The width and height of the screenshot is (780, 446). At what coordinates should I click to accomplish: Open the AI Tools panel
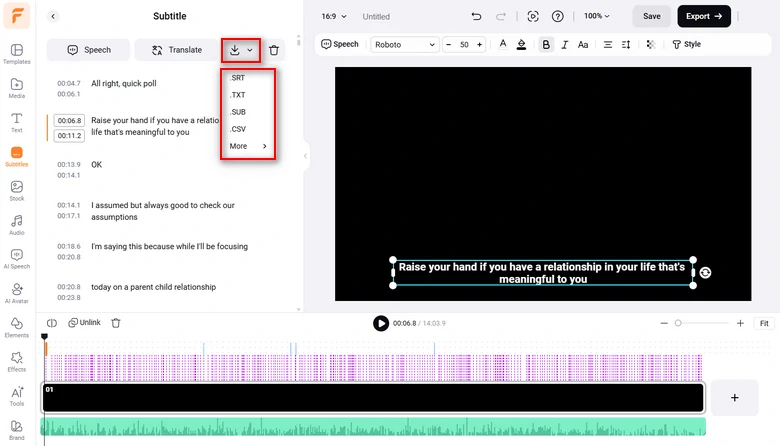[16, 396]
